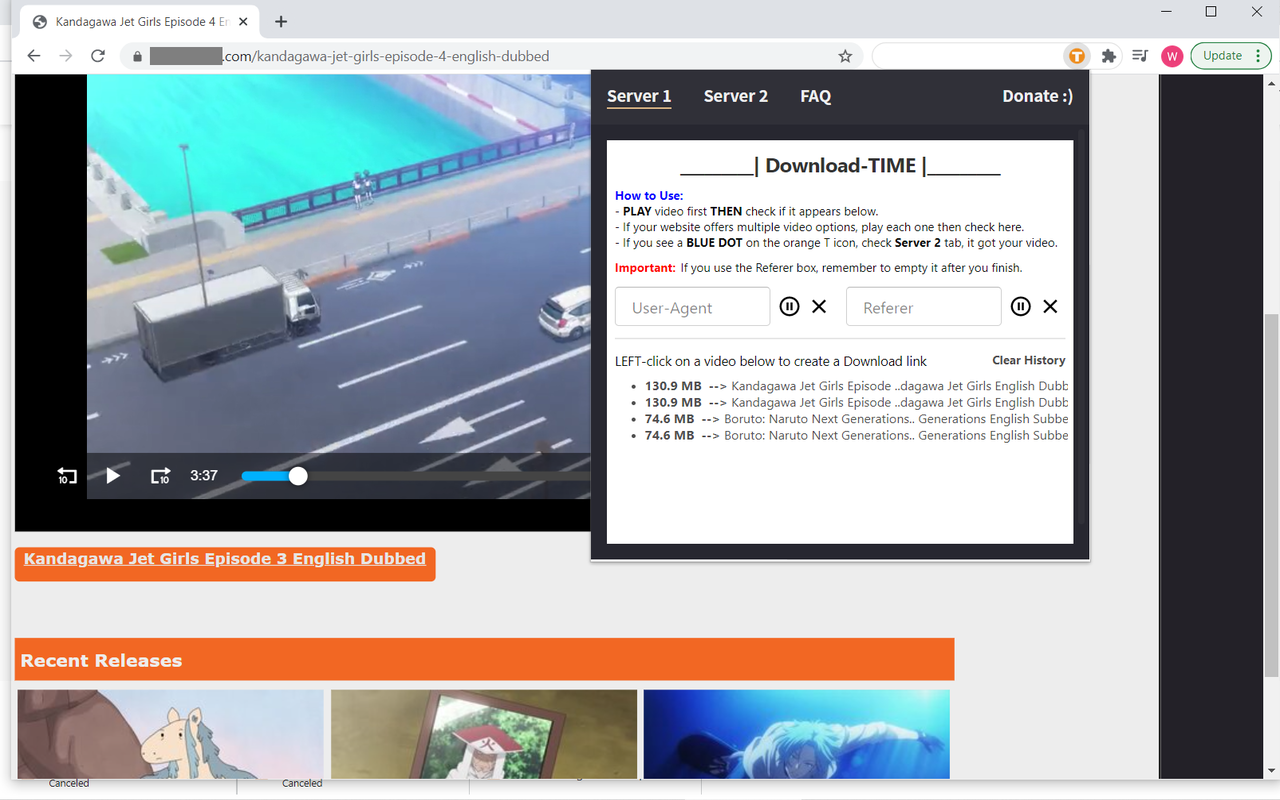This screenshot has height=800, width=1280.
Task: Click the music playlist icon in browser toolbar
Action: click(x=1139, y=56)
